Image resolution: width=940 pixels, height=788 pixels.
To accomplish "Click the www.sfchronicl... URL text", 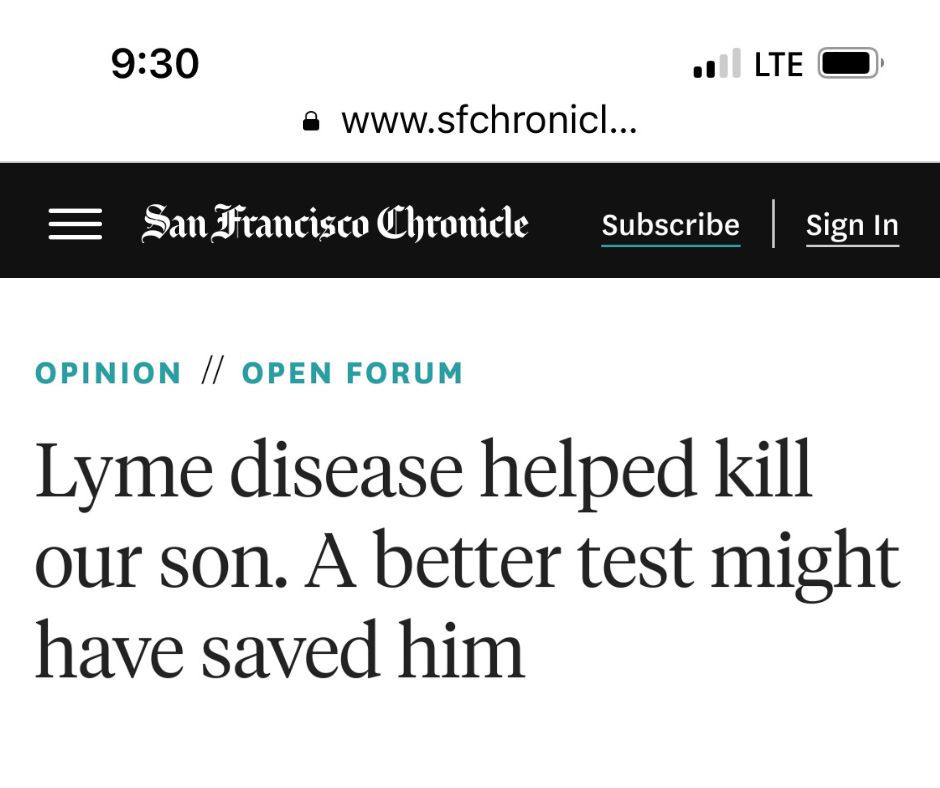I will (x=489, y=122).
